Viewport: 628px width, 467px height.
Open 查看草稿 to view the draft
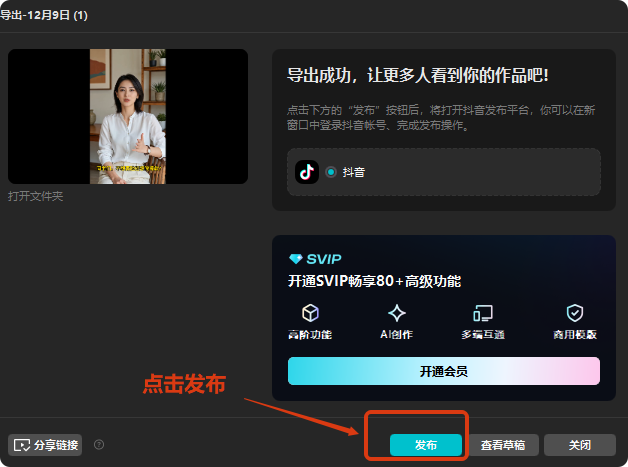pos(503,445)
